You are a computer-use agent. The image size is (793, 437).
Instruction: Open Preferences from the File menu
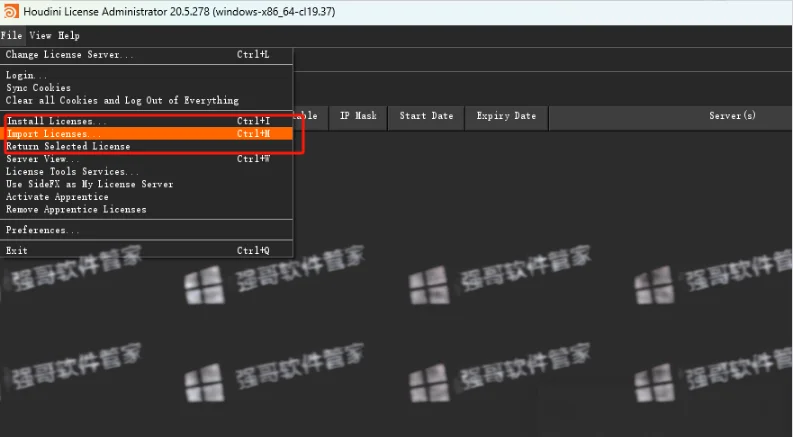click(x=147, y=230)
